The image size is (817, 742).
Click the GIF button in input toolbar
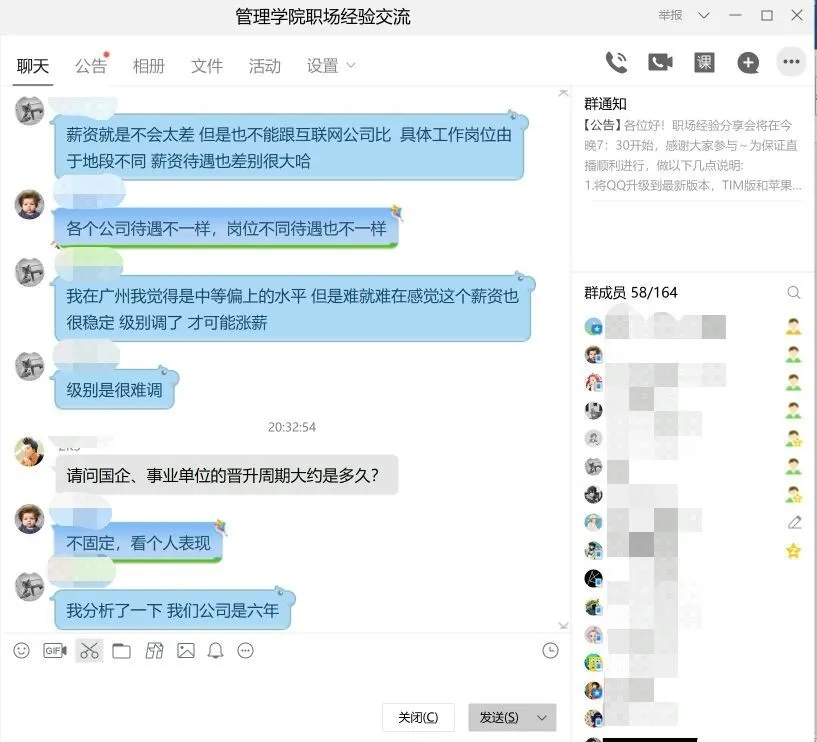[55, 651]
